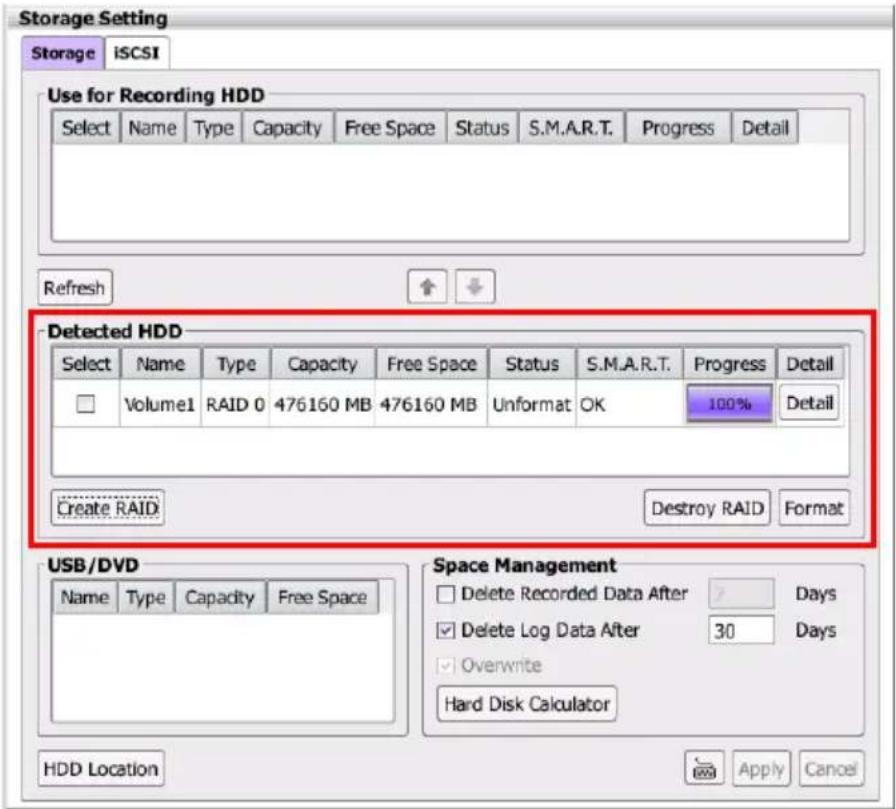Click S.M.A.R.T. header in Detected HDD table
Viewport: 896px width, 809px height.
click(629, 364)
